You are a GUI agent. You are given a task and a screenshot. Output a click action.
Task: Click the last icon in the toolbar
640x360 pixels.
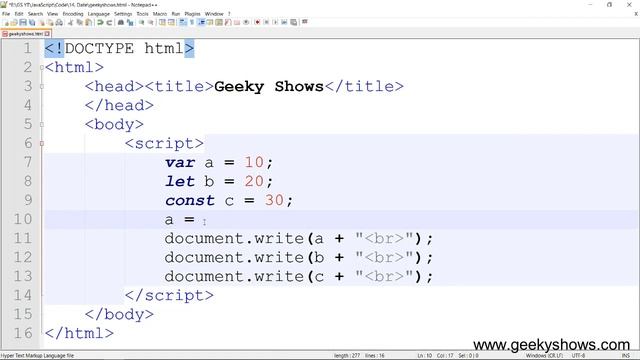coord(304,22)
